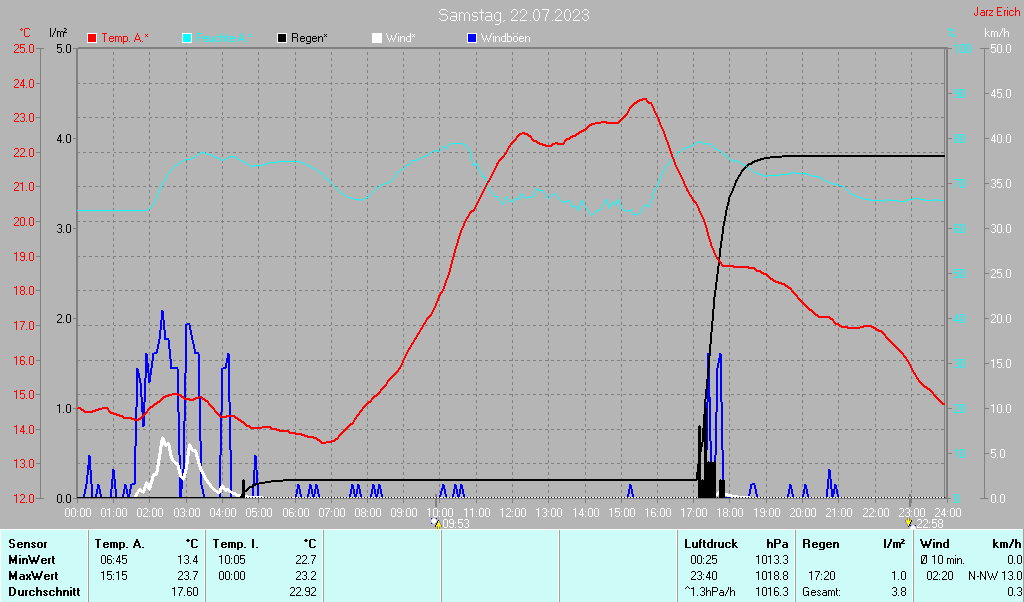Click the 12:00 label on the time axis
The image size is (1024, 602).
(513, 513)
